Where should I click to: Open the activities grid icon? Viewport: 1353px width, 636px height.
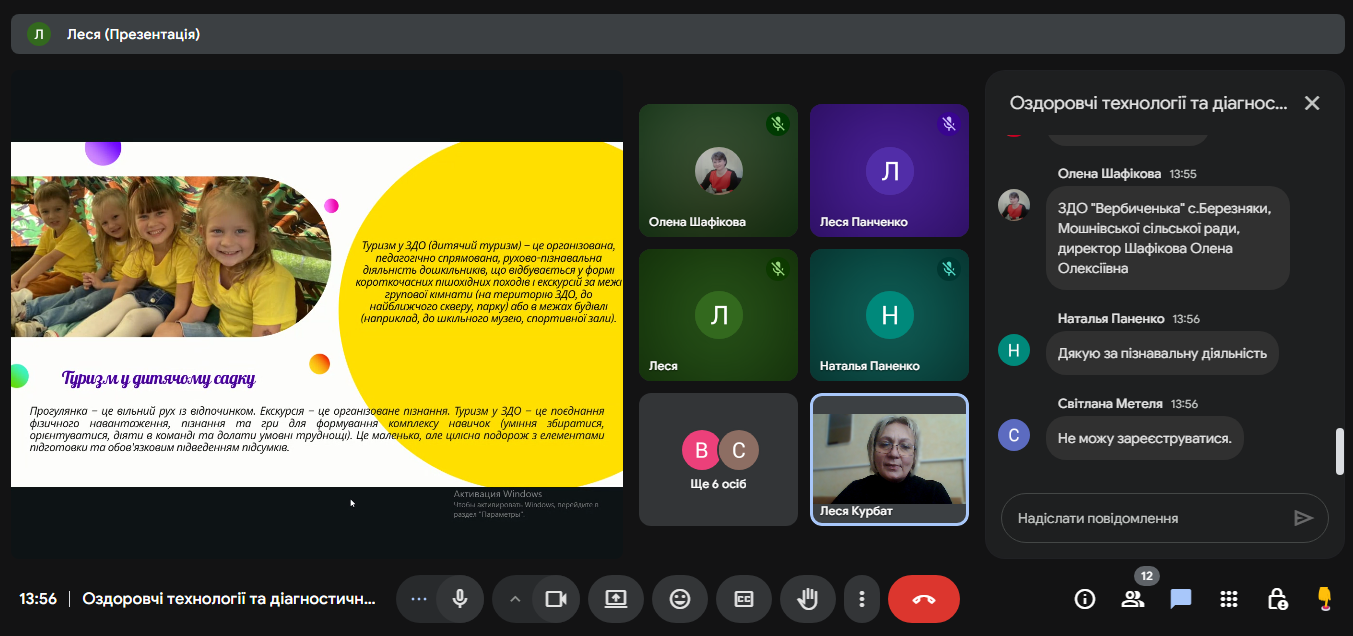[x=1229, y=599]
